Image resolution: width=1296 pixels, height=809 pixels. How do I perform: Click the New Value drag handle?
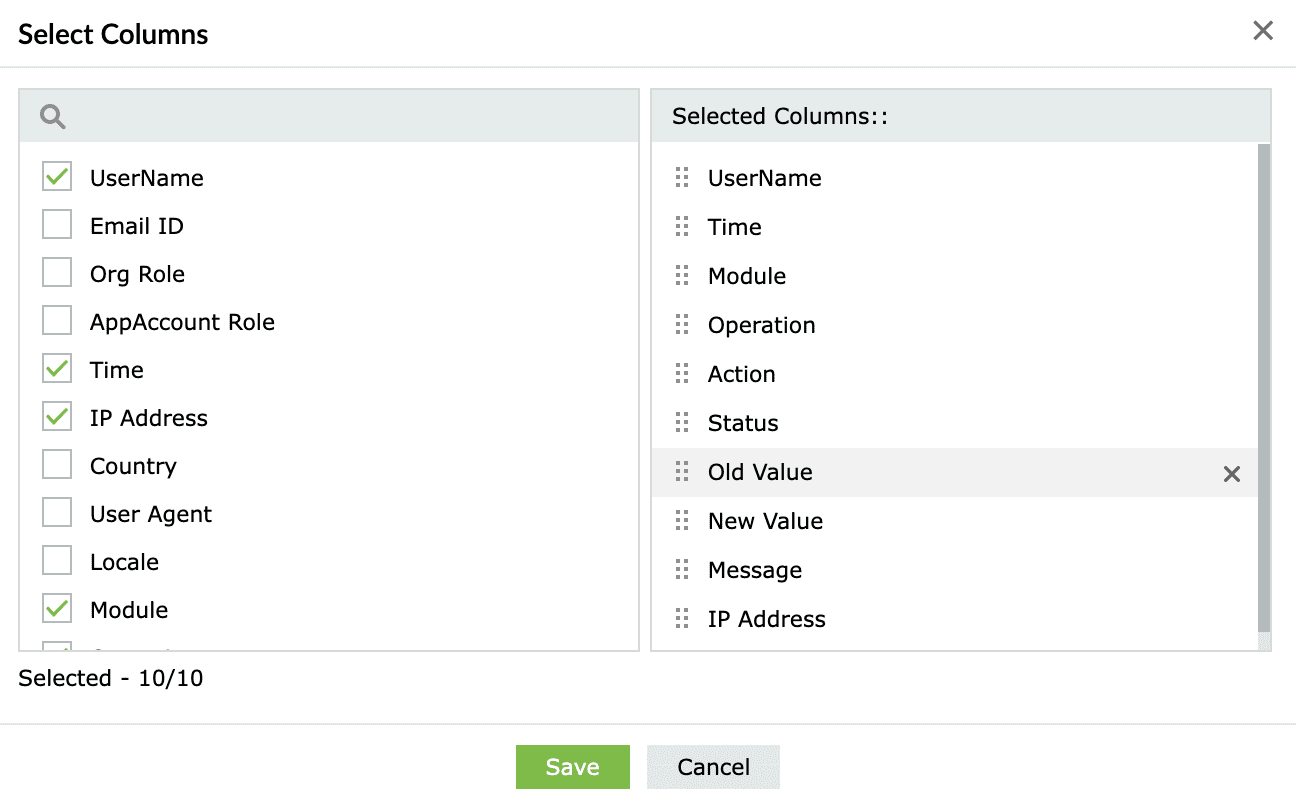click(682, 521)
